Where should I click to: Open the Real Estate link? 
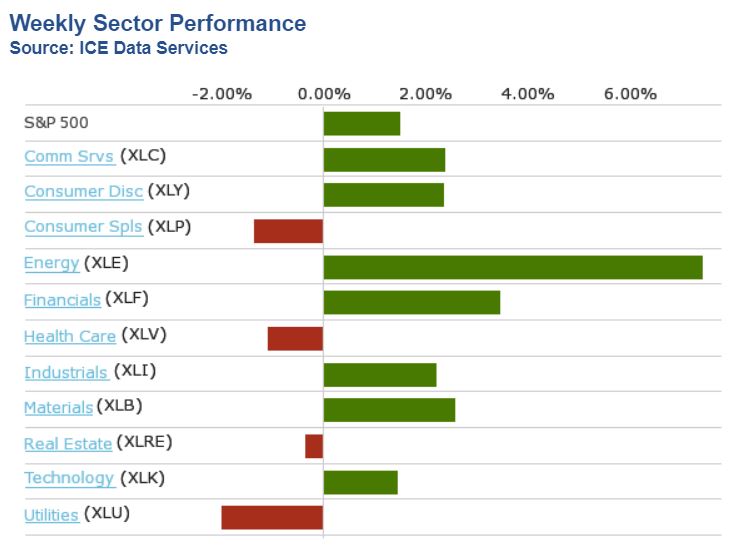click(x=67, y=443)
